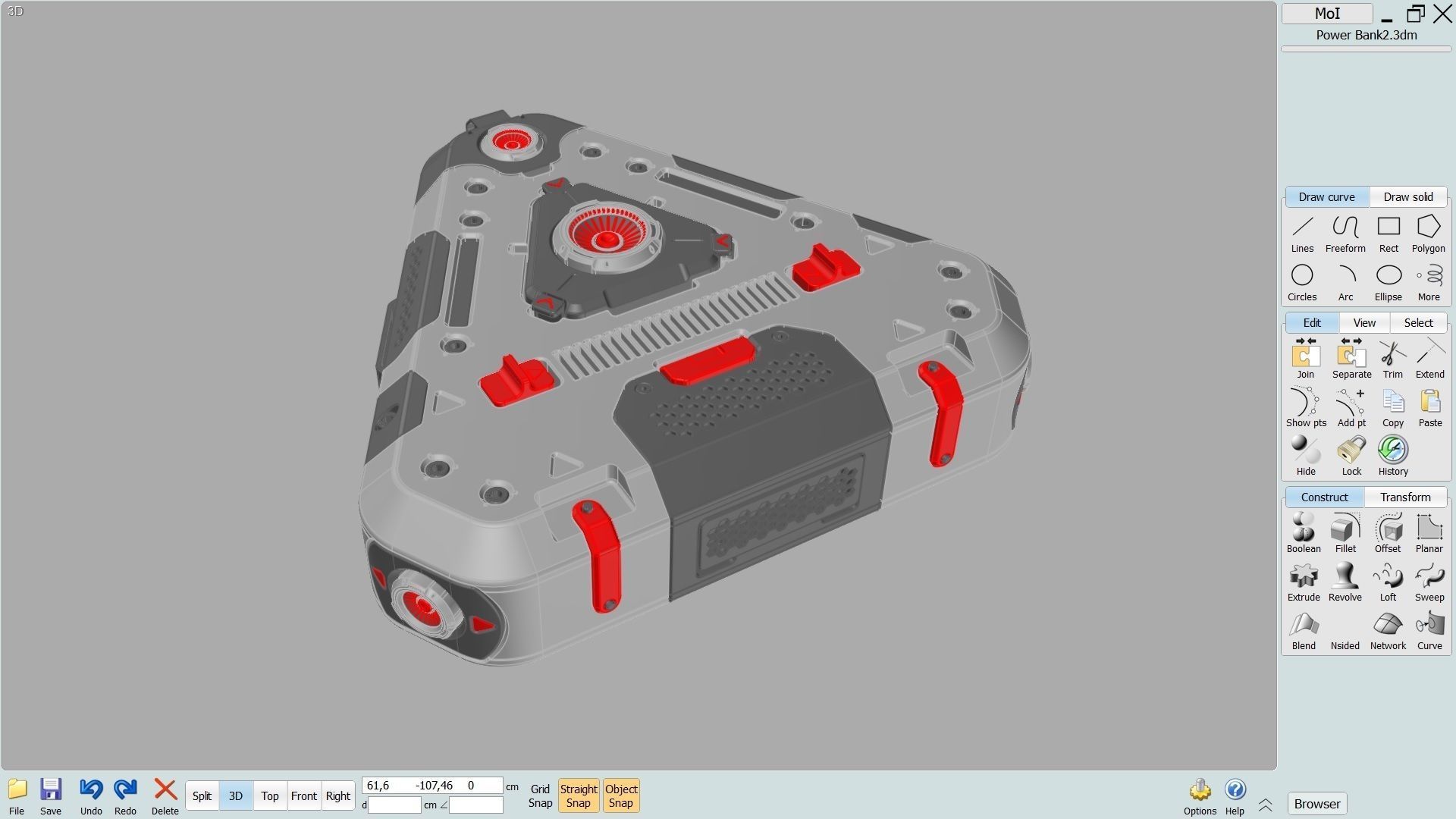Open the Browser panel
Viewport: 1456px width, 819px height.
(x=1317, y=804)
